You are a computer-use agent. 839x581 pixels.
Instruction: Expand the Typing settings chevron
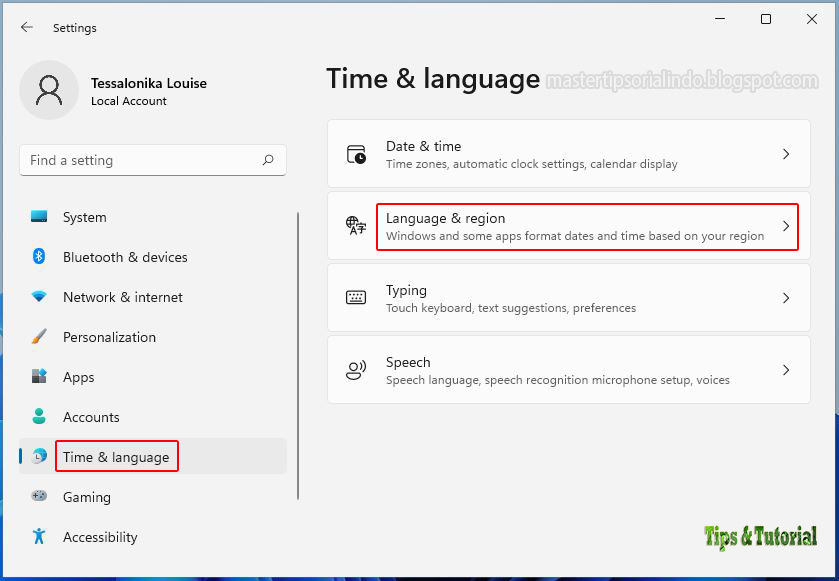[786, 297]
